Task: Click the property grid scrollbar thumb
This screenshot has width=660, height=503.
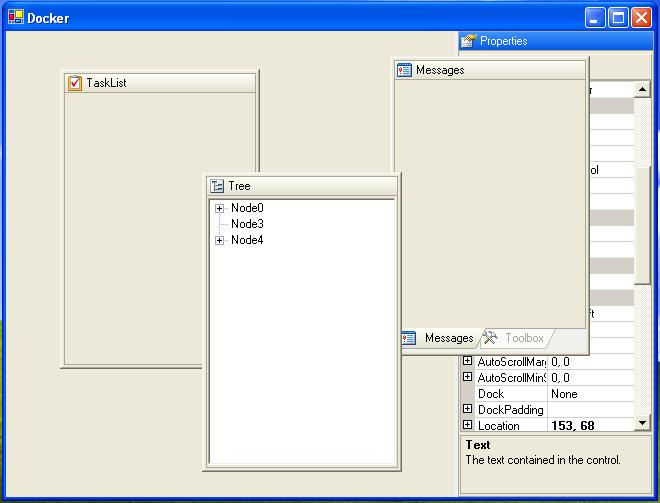Action: click(642, 226)
